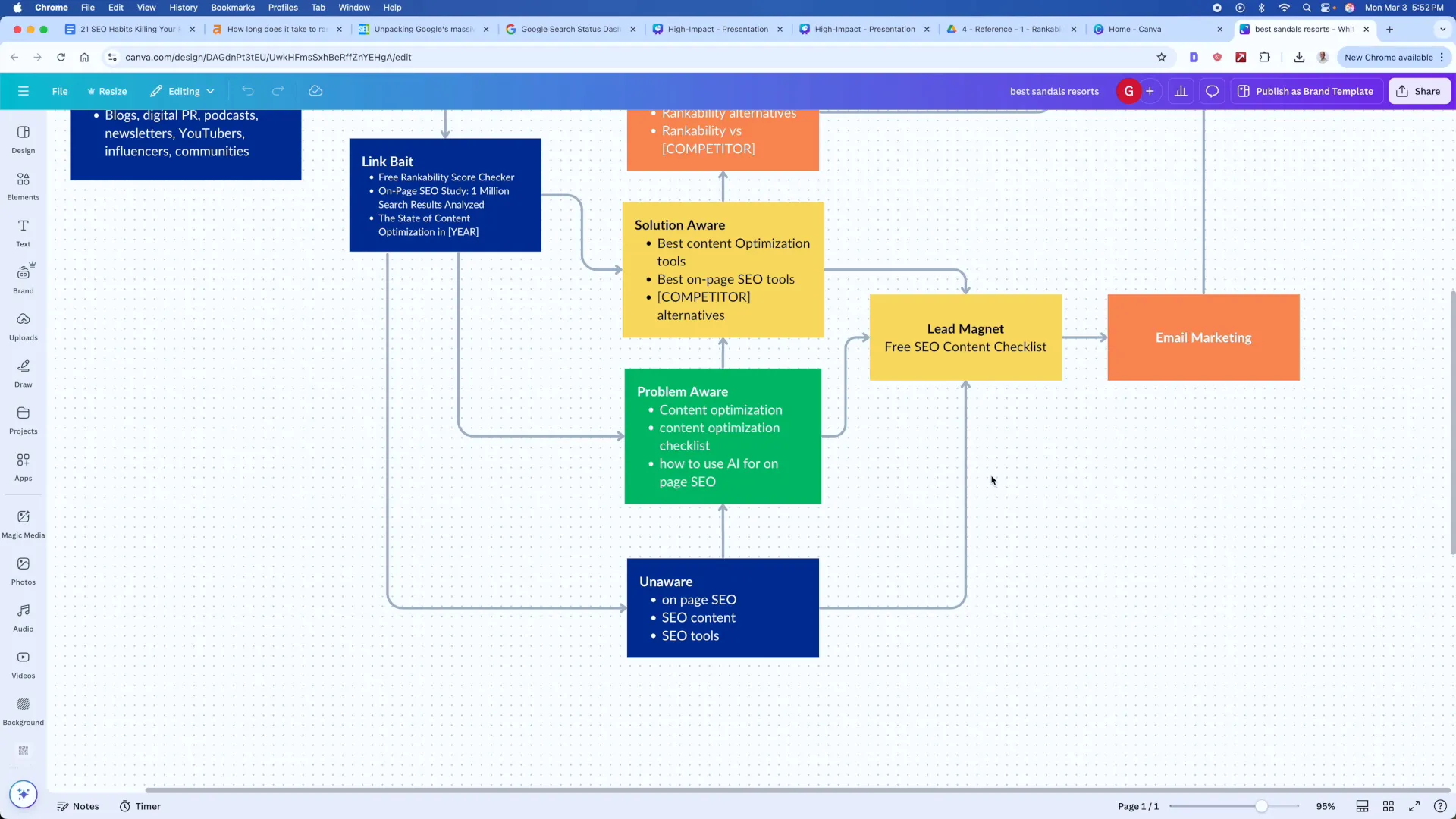Expand the Editing mode dropdown

tap(183, 91)
